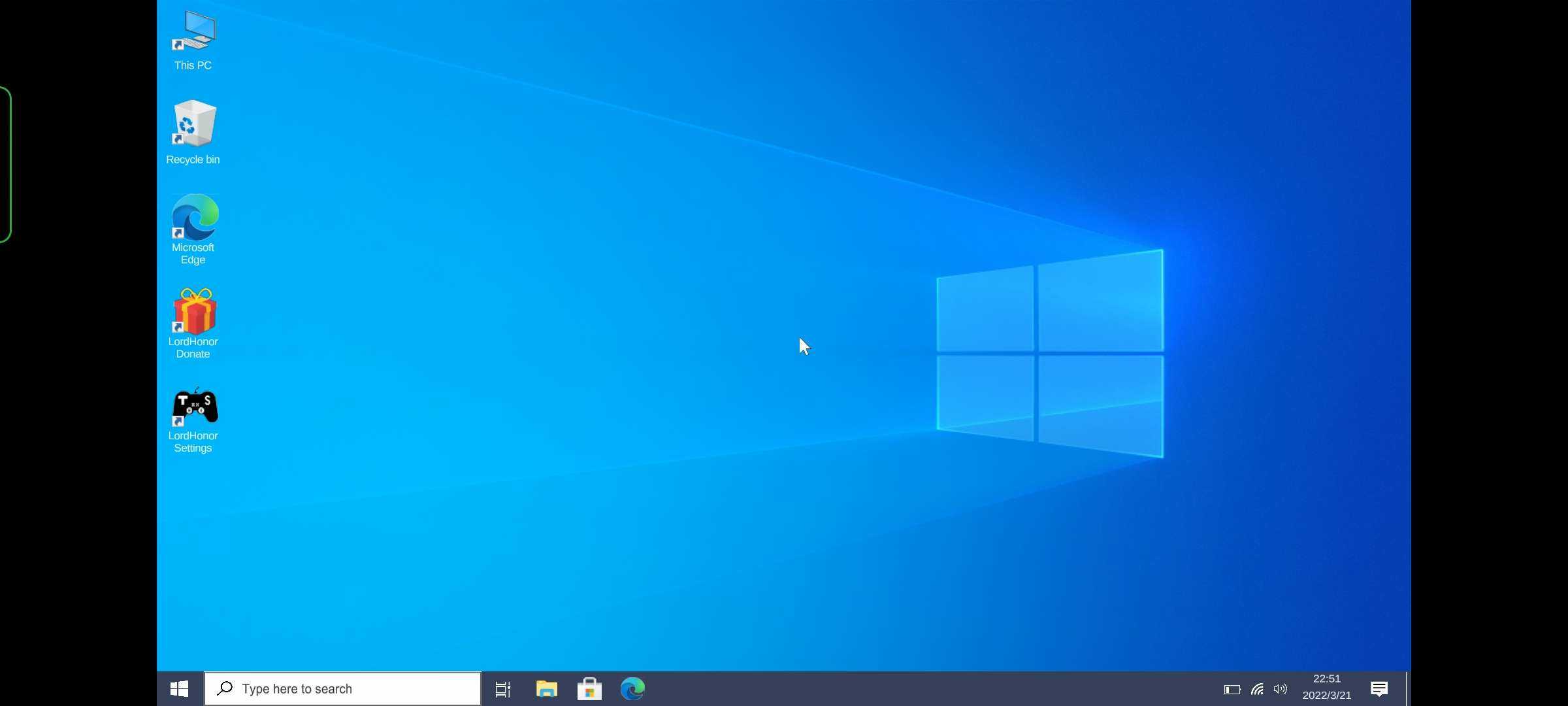Open File Explorer from the taskbar
Screen dimensions: 1568x706
tap(546, 688)
